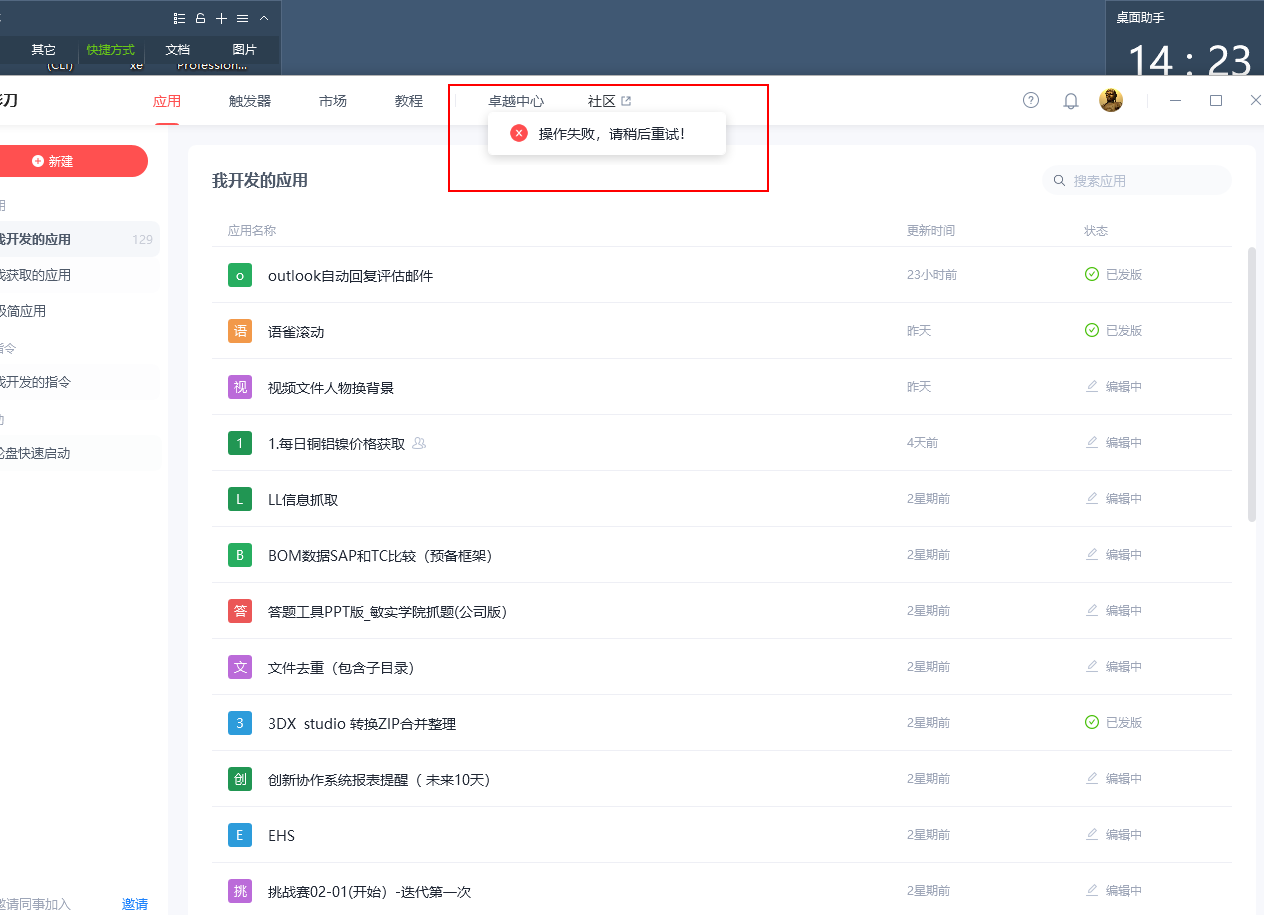Switch to the 市场 tab
The image size is (1264, 915).
[333, 101]
